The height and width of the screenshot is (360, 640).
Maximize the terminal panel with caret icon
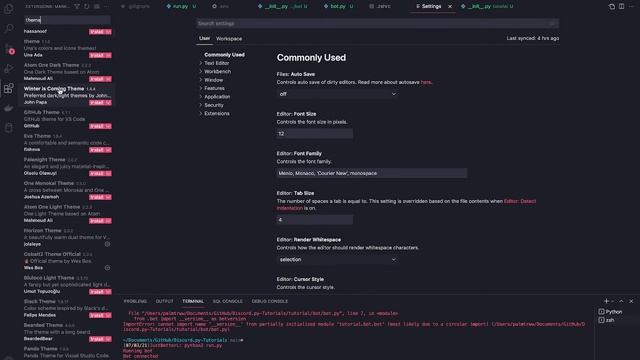coord(621,301)
